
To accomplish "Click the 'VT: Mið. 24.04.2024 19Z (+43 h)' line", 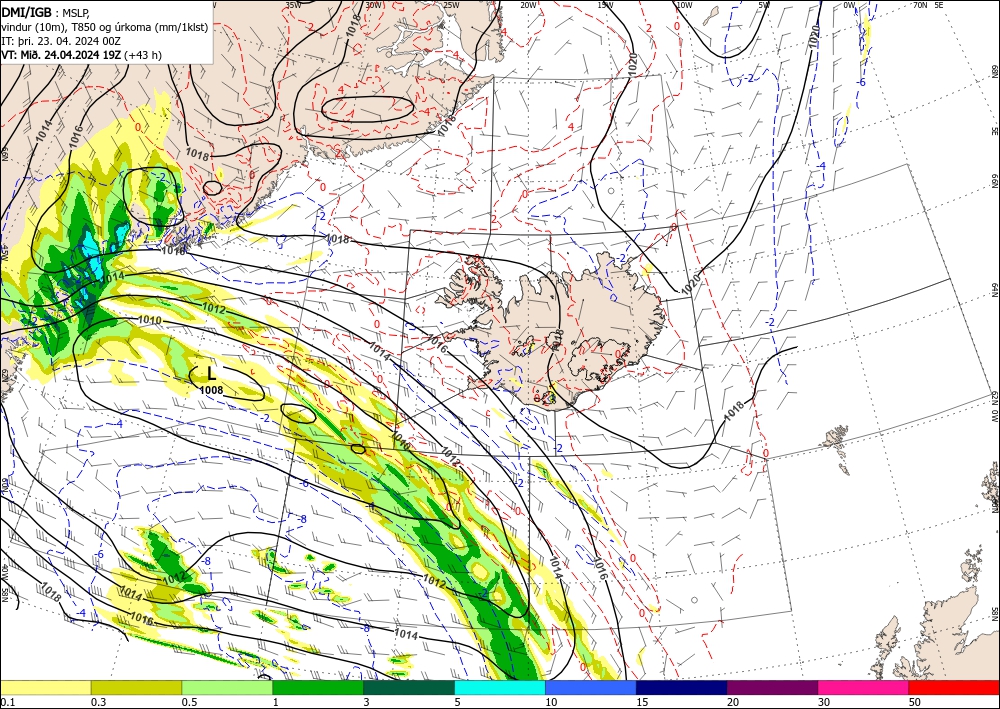I will click(x=82, y=55).
